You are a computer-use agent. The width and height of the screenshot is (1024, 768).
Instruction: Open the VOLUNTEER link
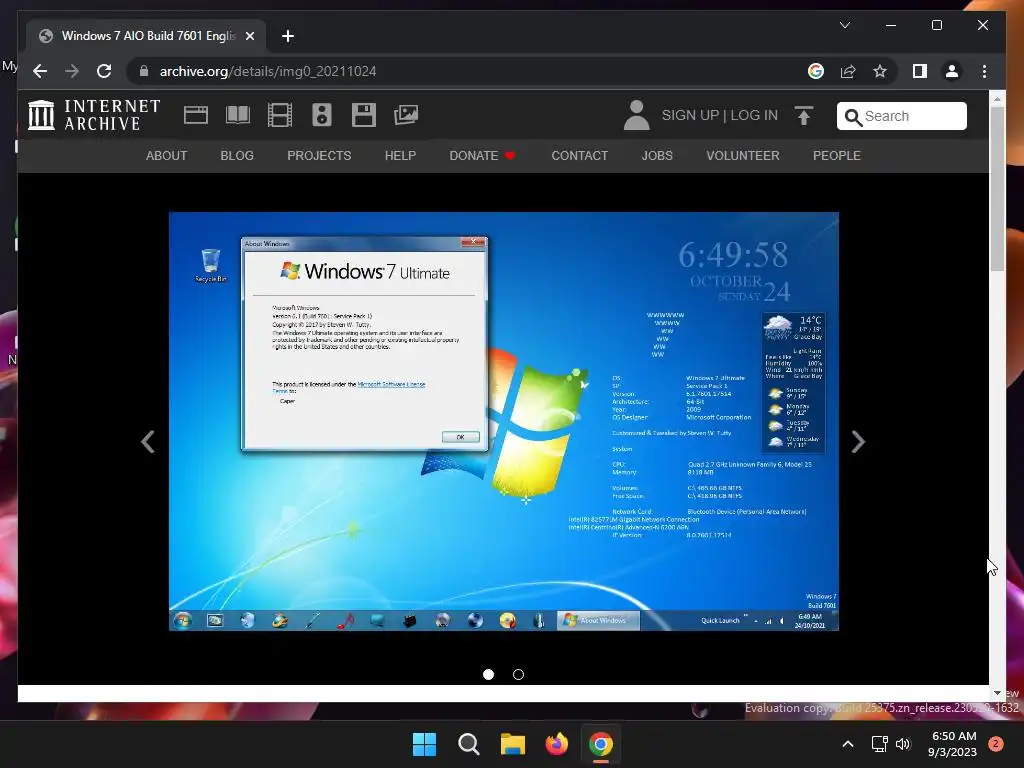tap(743, 155)
